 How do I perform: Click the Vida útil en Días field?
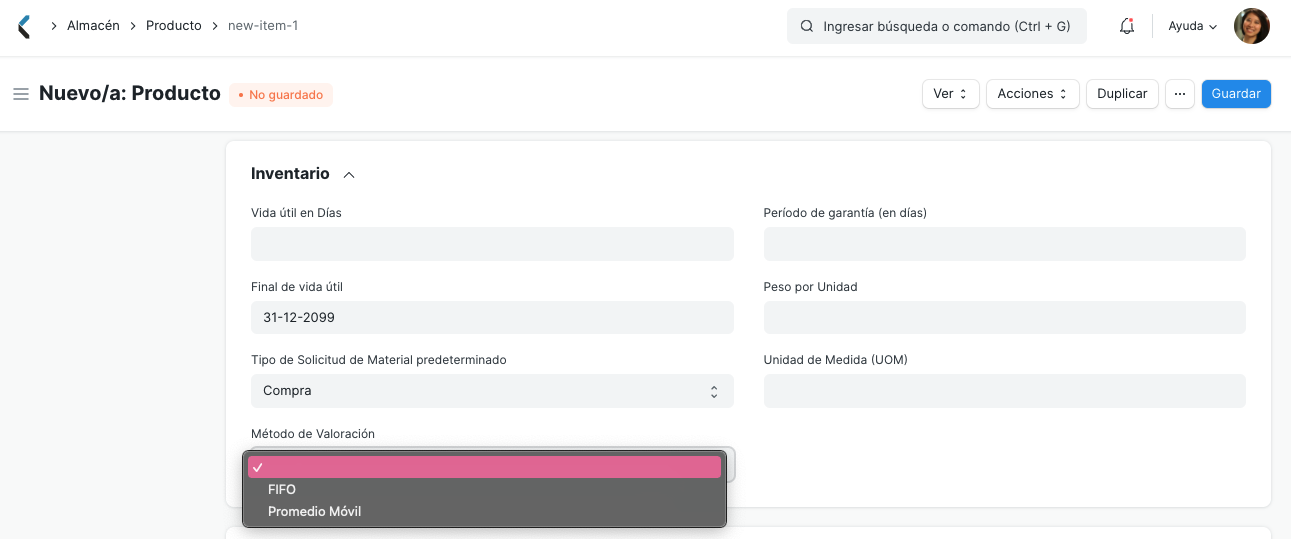492,244
